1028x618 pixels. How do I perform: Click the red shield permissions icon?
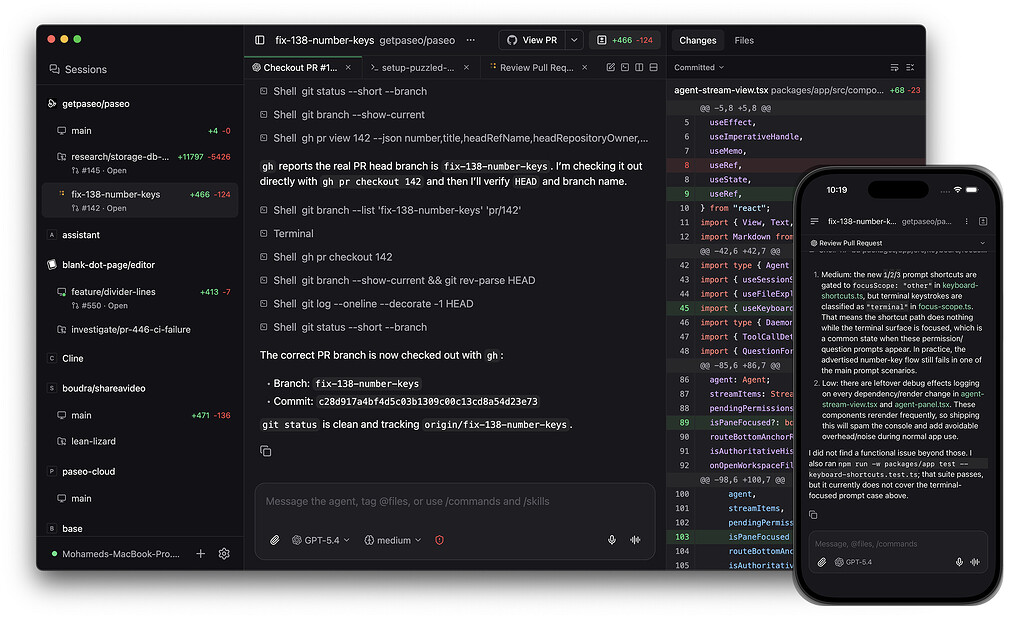tap(439, 540)
